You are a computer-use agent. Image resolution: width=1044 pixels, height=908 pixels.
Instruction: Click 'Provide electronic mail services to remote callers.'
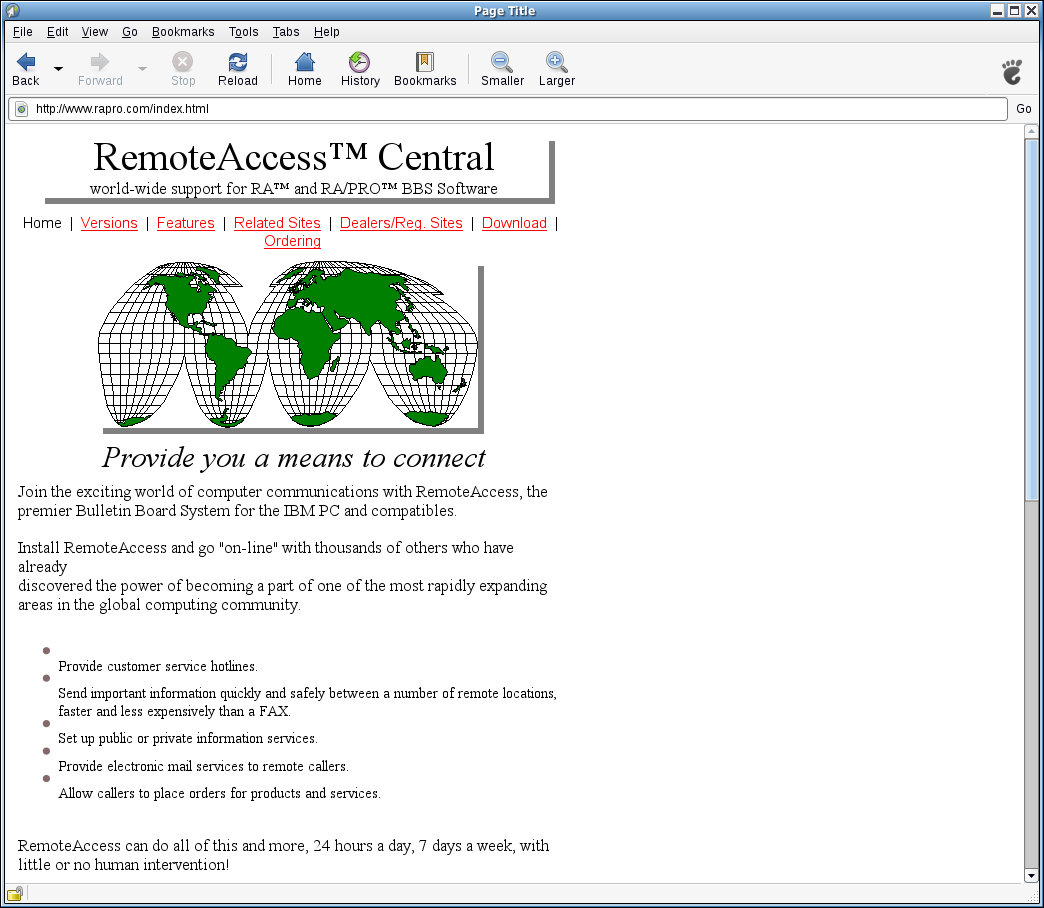click(x=203, y=766)
